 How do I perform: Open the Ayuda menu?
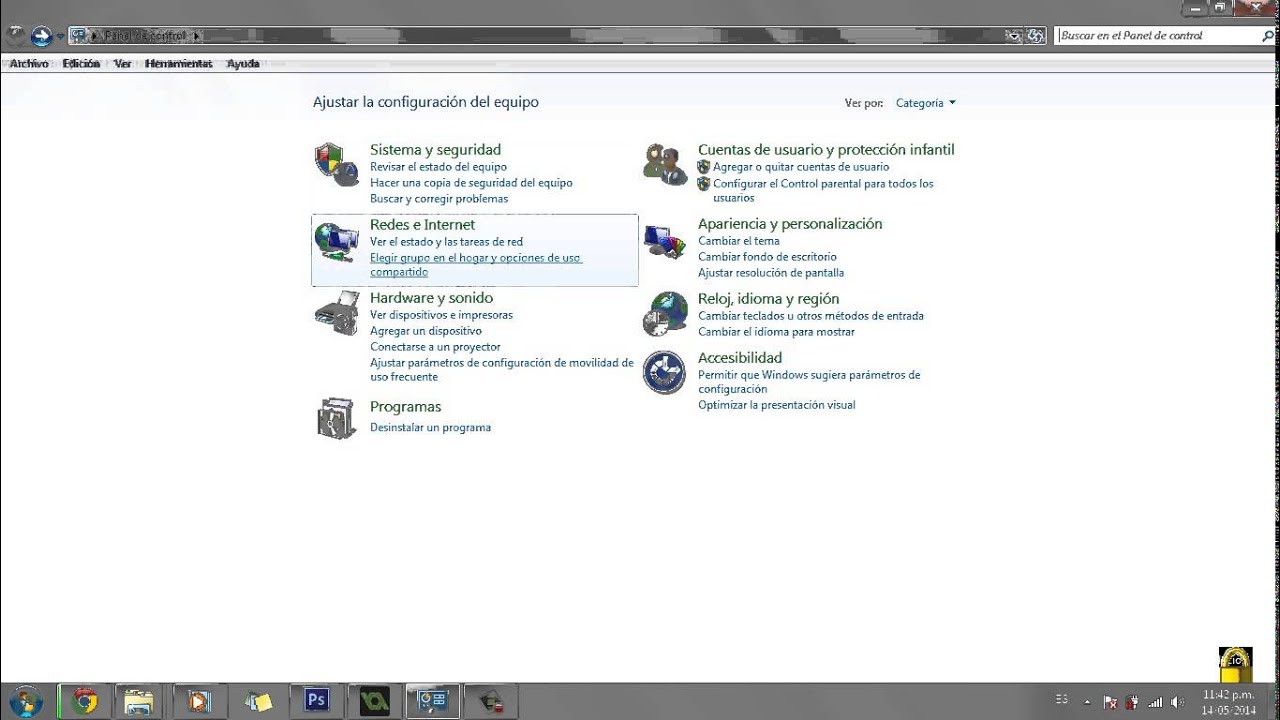pos(243,63)
